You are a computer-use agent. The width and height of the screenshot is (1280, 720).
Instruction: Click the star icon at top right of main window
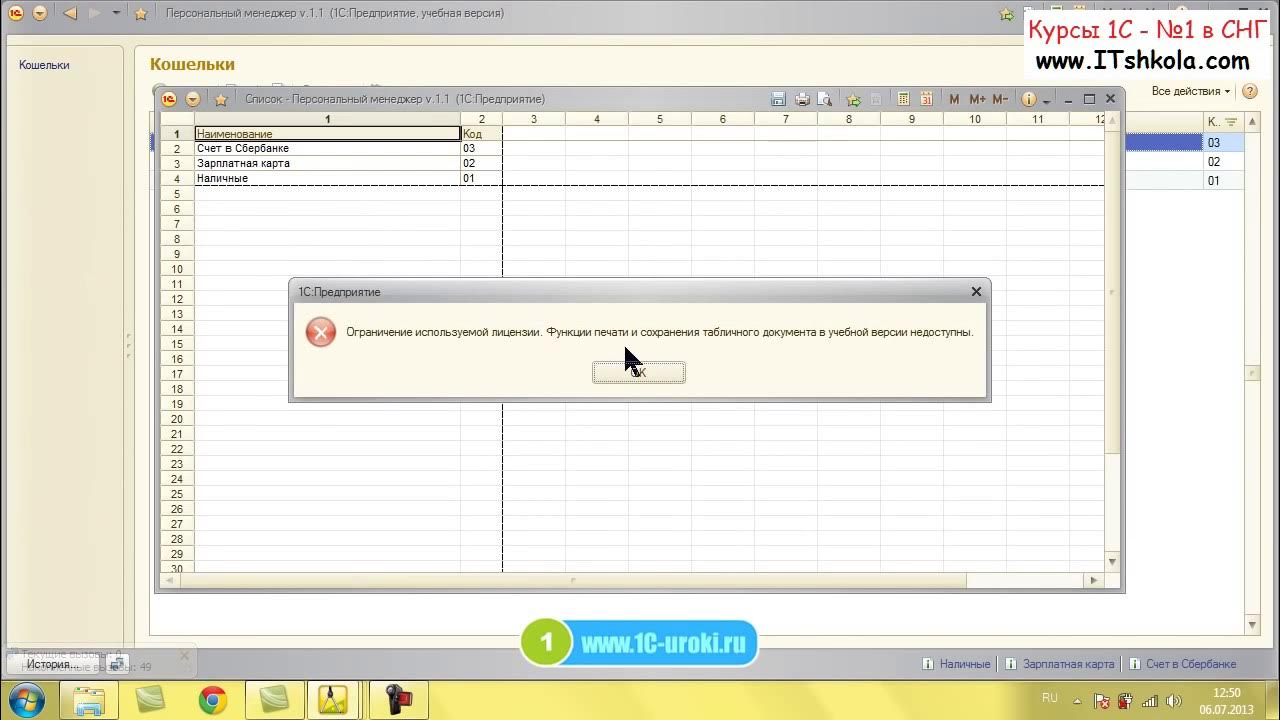point(1007,14)
